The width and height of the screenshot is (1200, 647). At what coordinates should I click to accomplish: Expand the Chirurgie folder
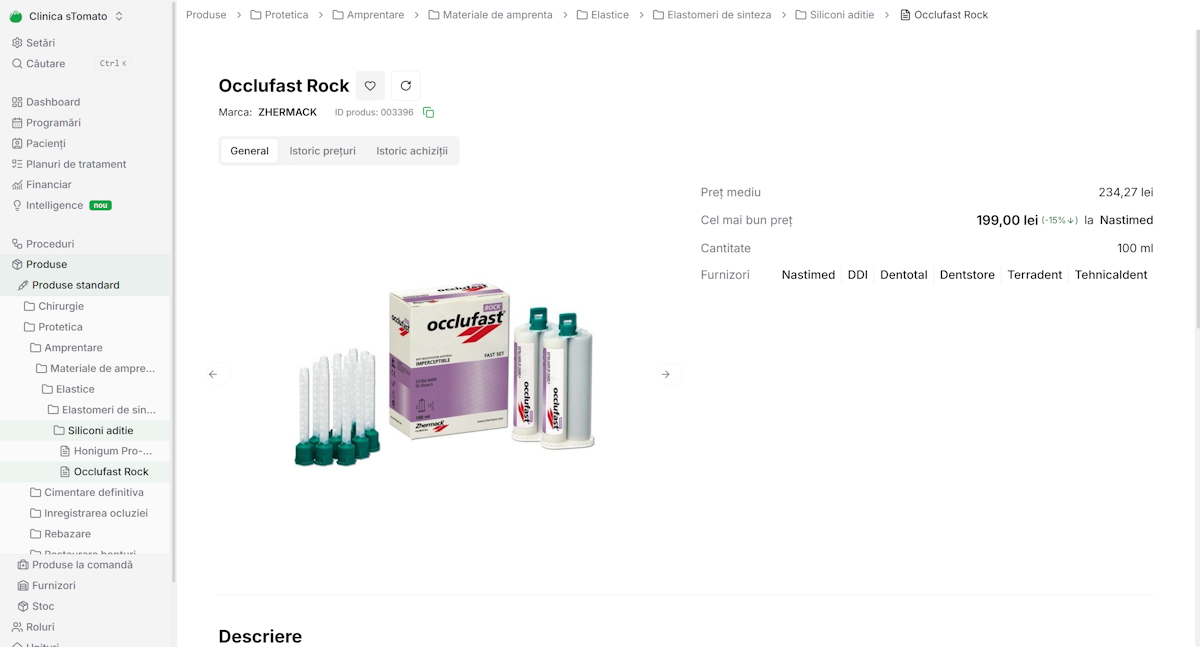point(62,305)
